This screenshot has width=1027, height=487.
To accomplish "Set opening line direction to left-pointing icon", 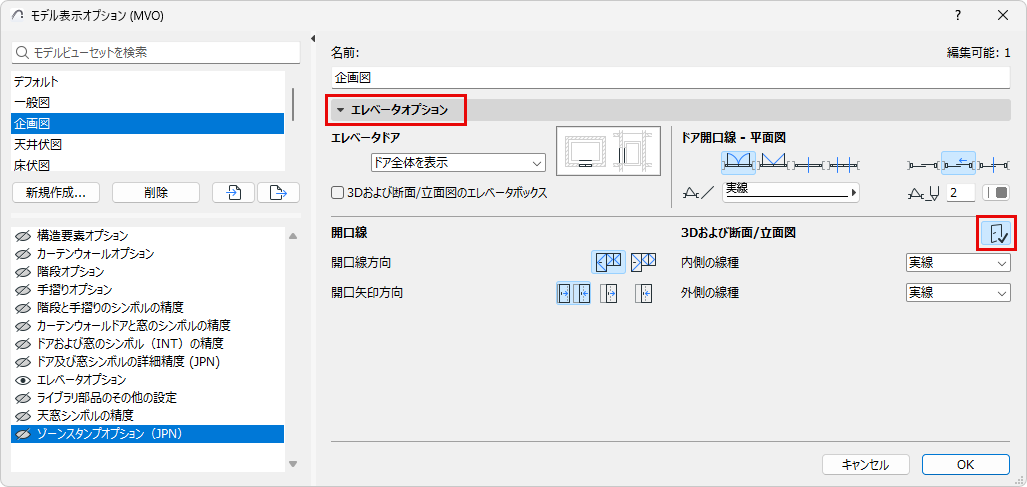I will pyautogui.click(x=608, y=262).
